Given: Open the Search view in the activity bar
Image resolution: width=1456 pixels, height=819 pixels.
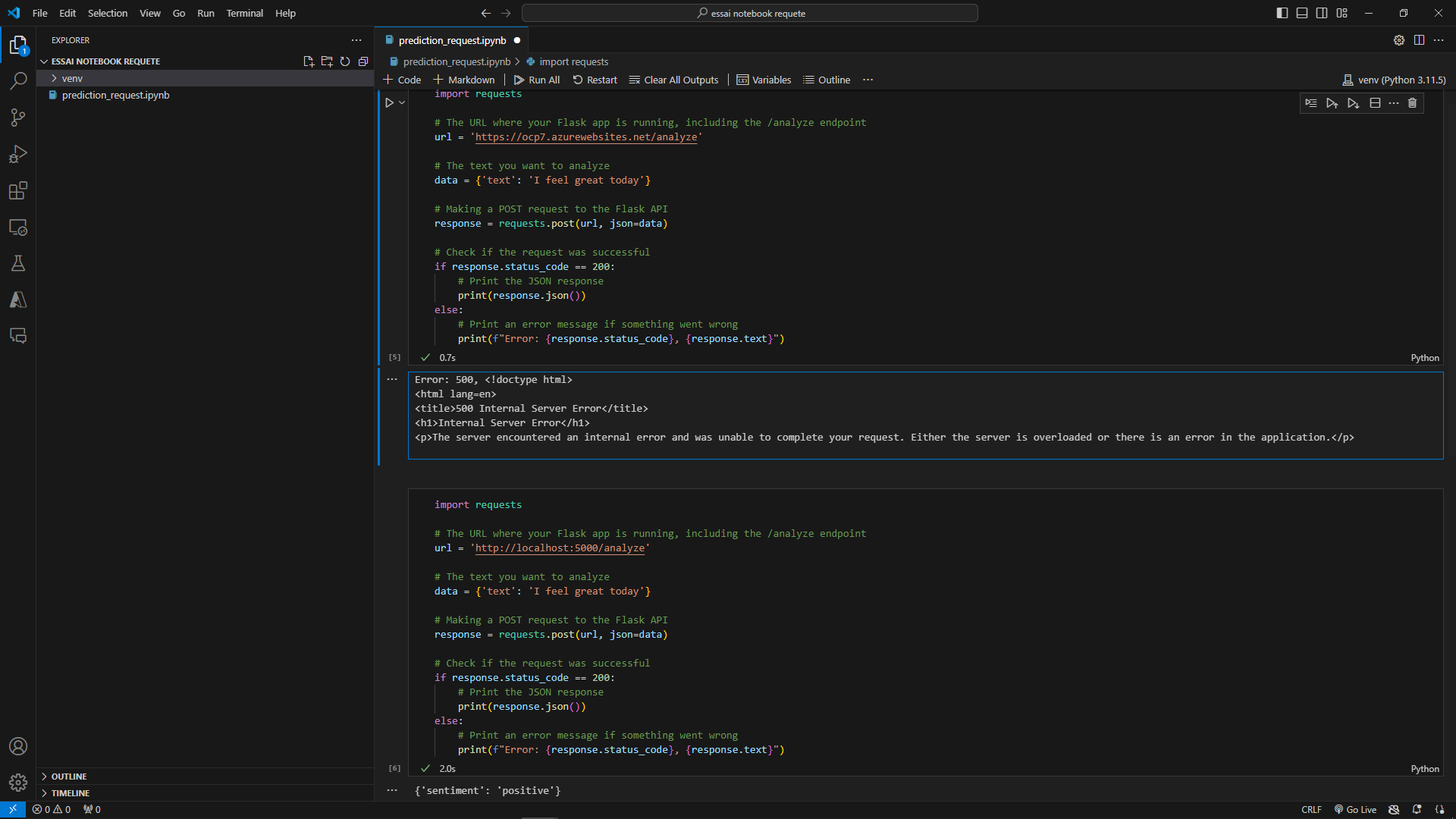Looking at the screenshot, I should coord(18,80).
